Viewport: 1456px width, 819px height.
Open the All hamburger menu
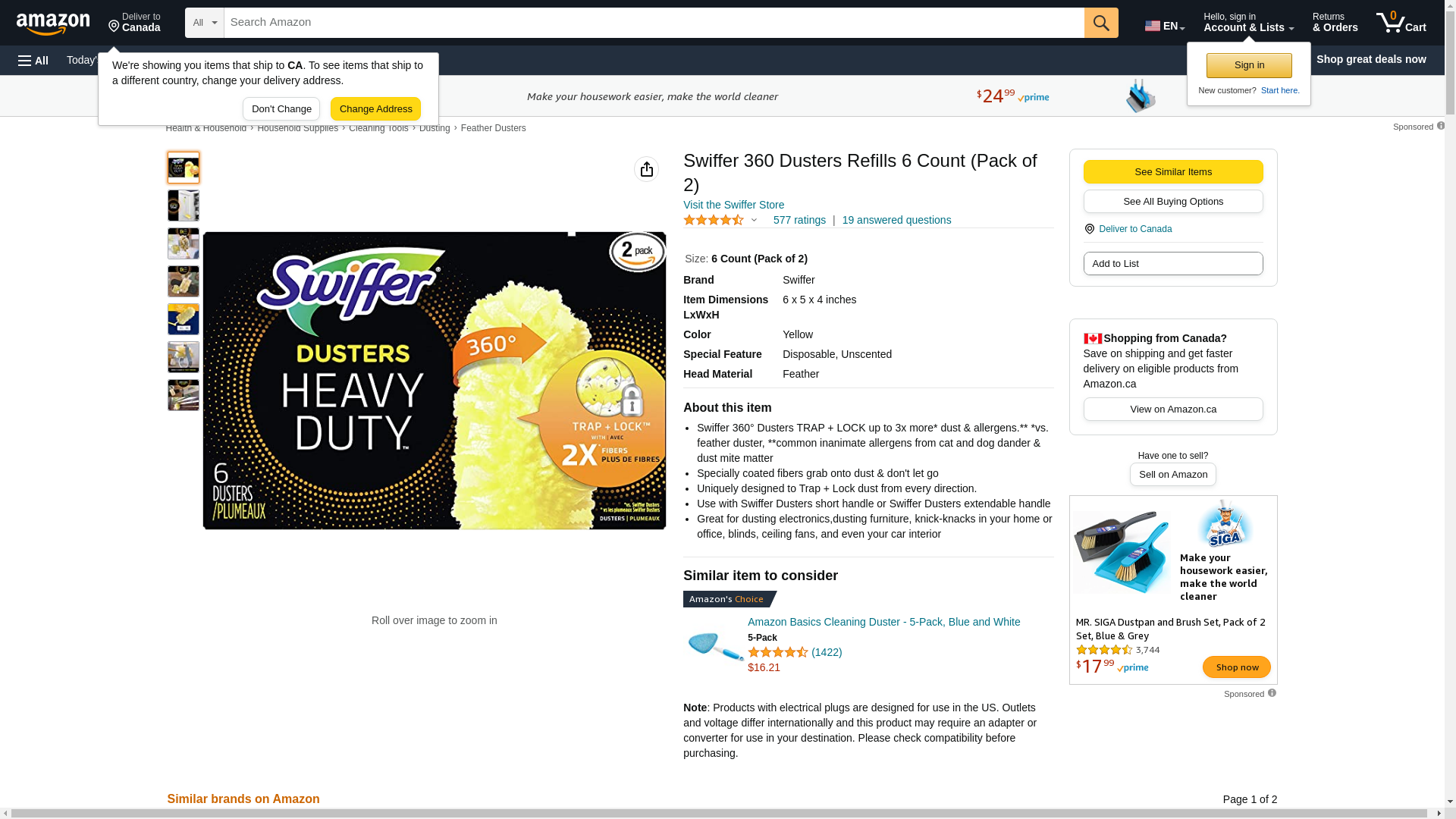point(33,60)
